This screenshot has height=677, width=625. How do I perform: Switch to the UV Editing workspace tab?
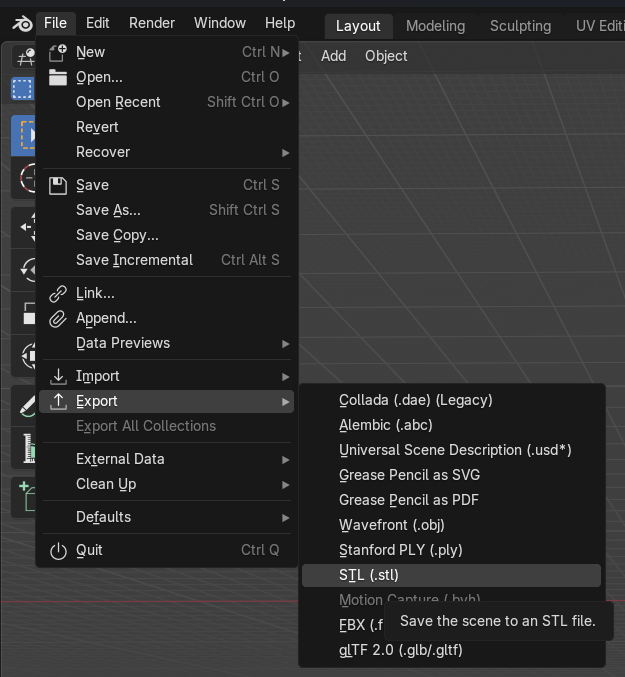[x=600, y=26]
